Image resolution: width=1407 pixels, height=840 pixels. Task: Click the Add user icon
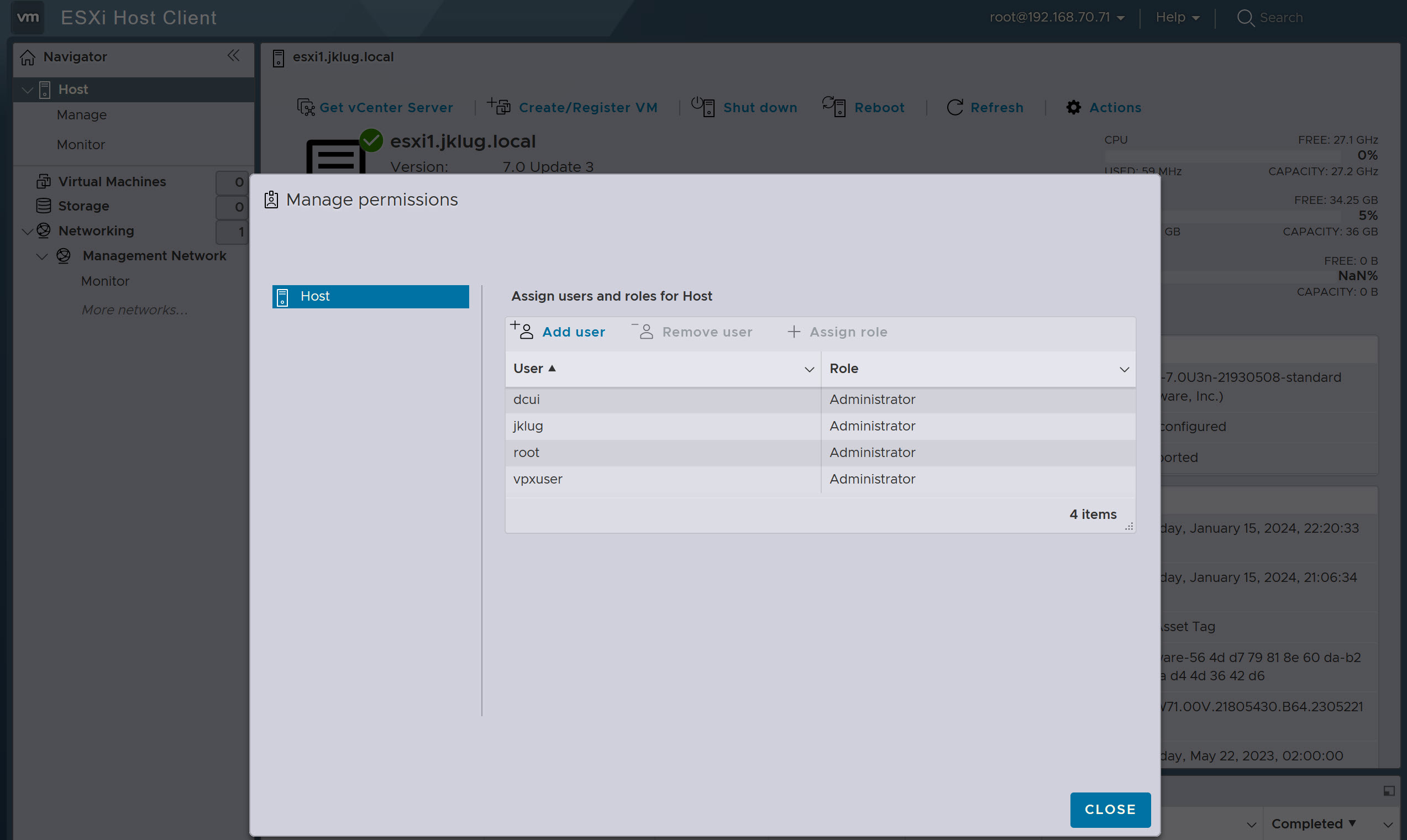click(522, 331)
